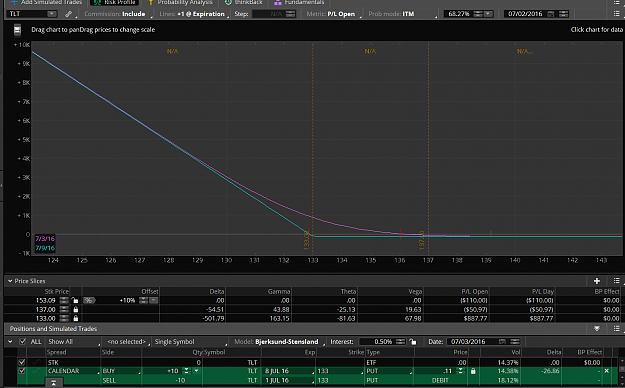Open the 133 strike dropdown in BUY row
This screenshot has height=388, width=625.
[x=340, y=371]
